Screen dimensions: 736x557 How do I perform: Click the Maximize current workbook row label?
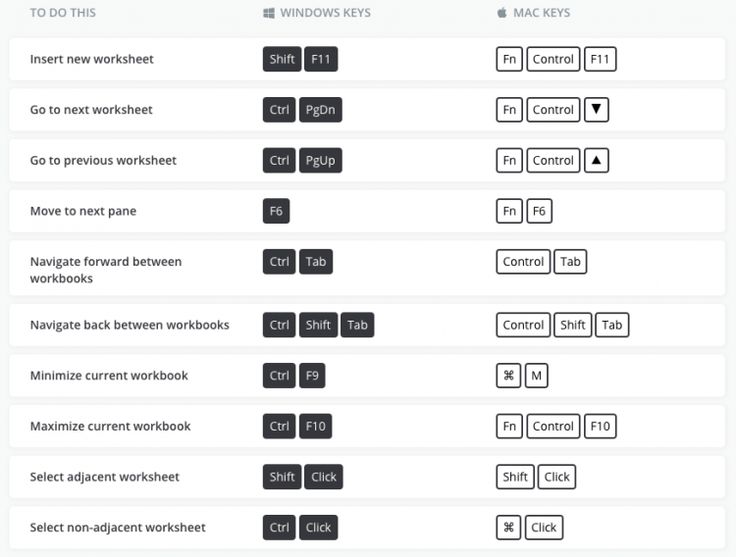point(110,426)
